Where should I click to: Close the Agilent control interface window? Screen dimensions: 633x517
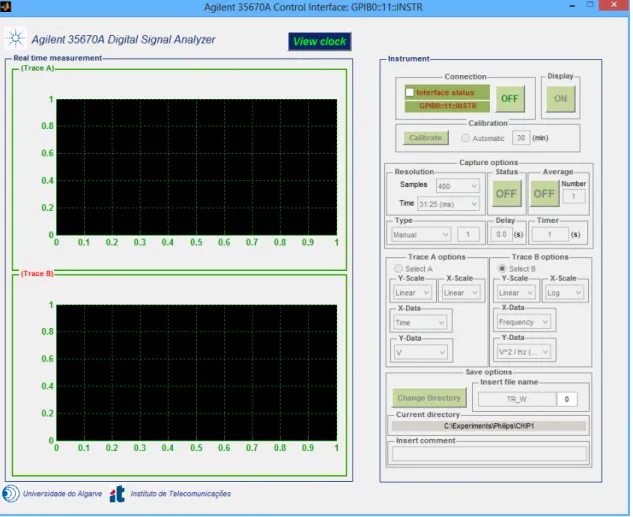coord(614,5)
